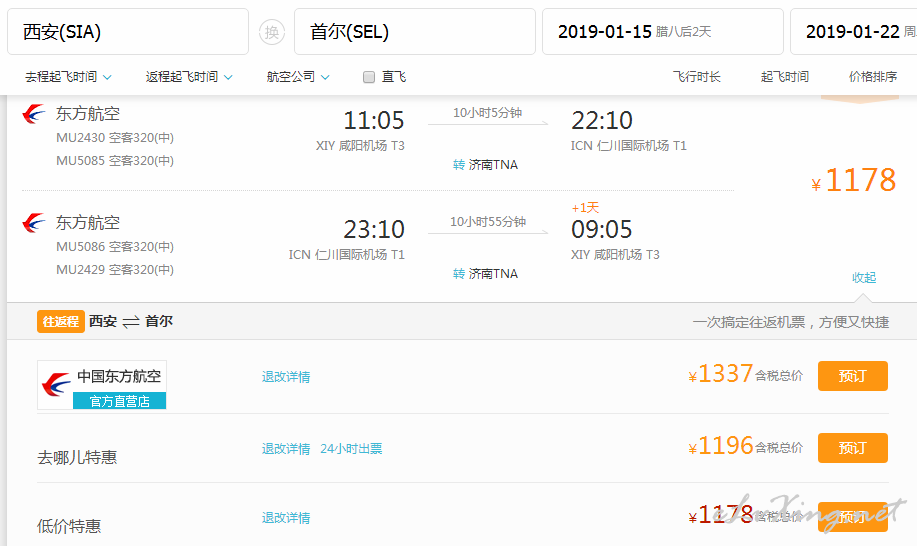Viewport: 917px width, 546px height.
Task: Click arrival time 22:10
Action: pos(602,121)
